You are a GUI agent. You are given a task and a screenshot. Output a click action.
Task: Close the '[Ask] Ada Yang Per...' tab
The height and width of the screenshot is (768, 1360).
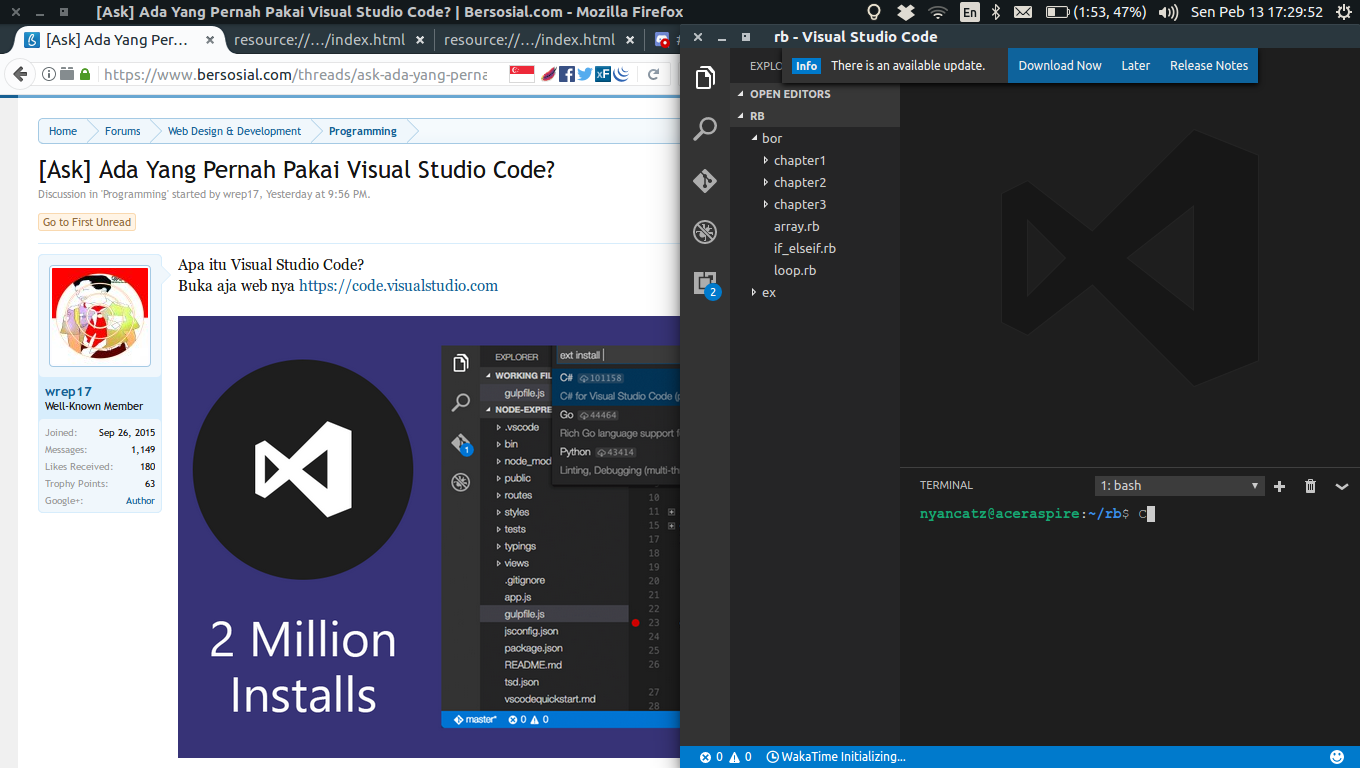click(x=209, y=40)
